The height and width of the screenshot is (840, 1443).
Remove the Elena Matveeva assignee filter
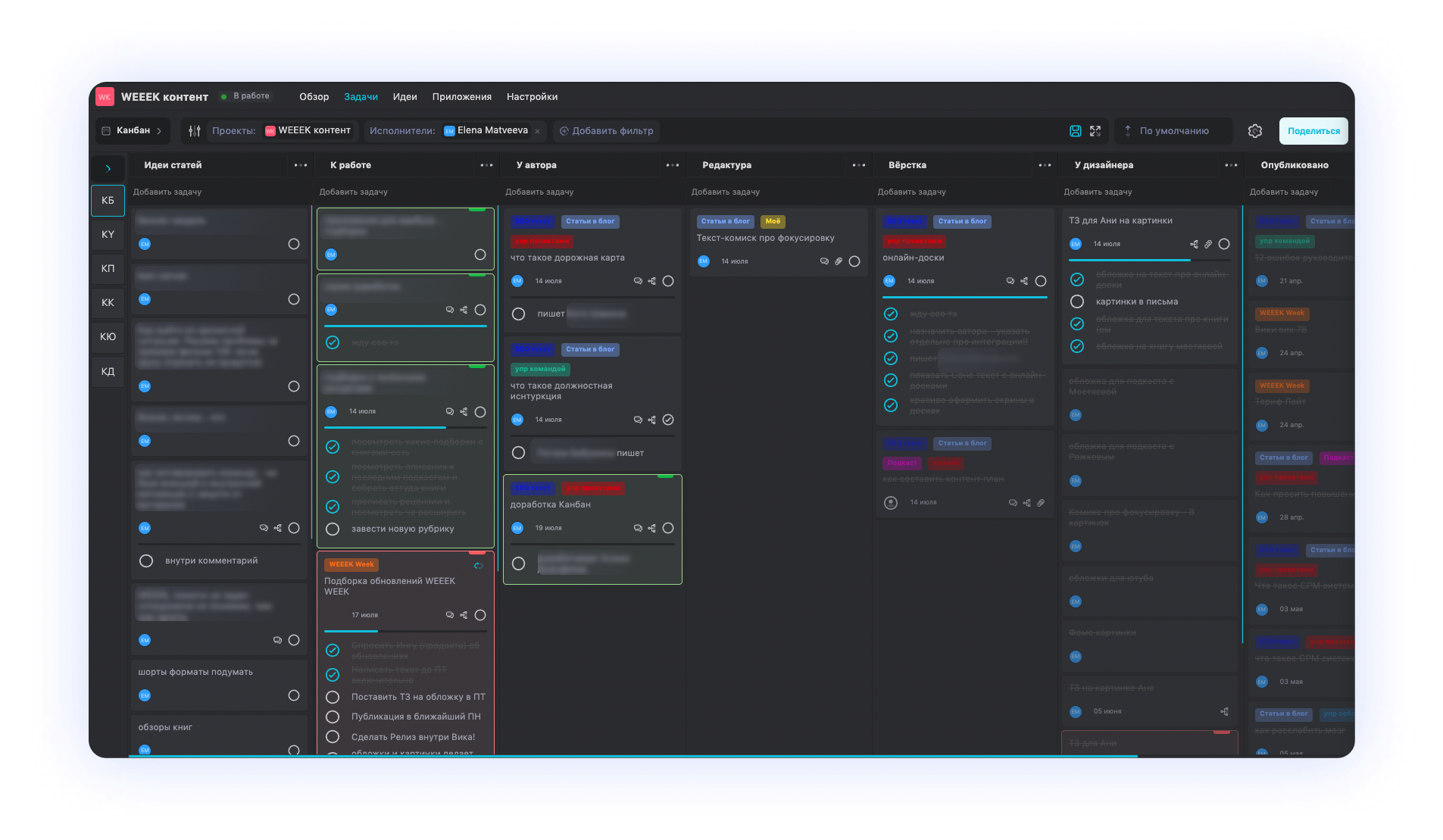[x=538, y=132]
